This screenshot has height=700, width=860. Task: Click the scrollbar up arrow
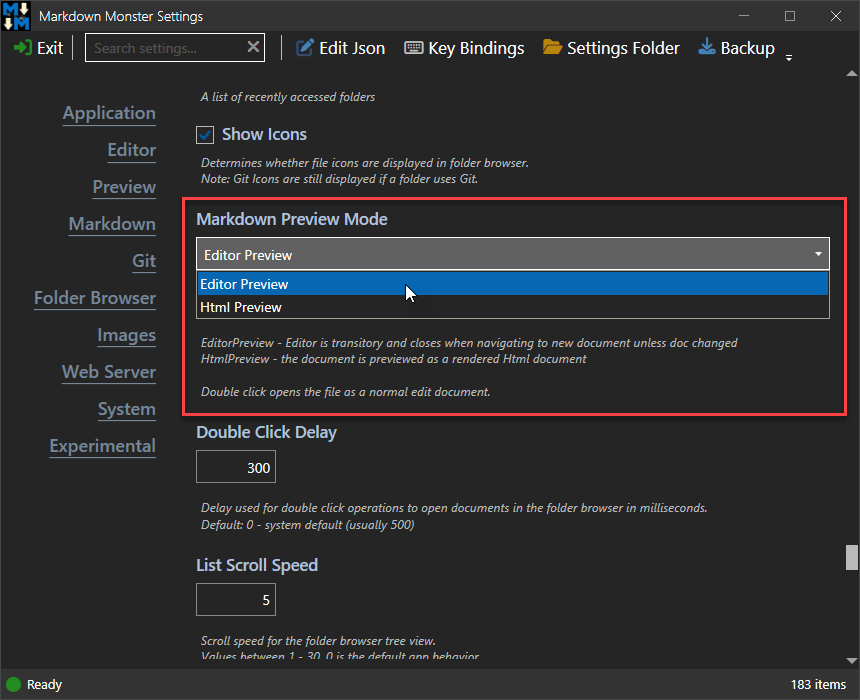coord(851,73)
